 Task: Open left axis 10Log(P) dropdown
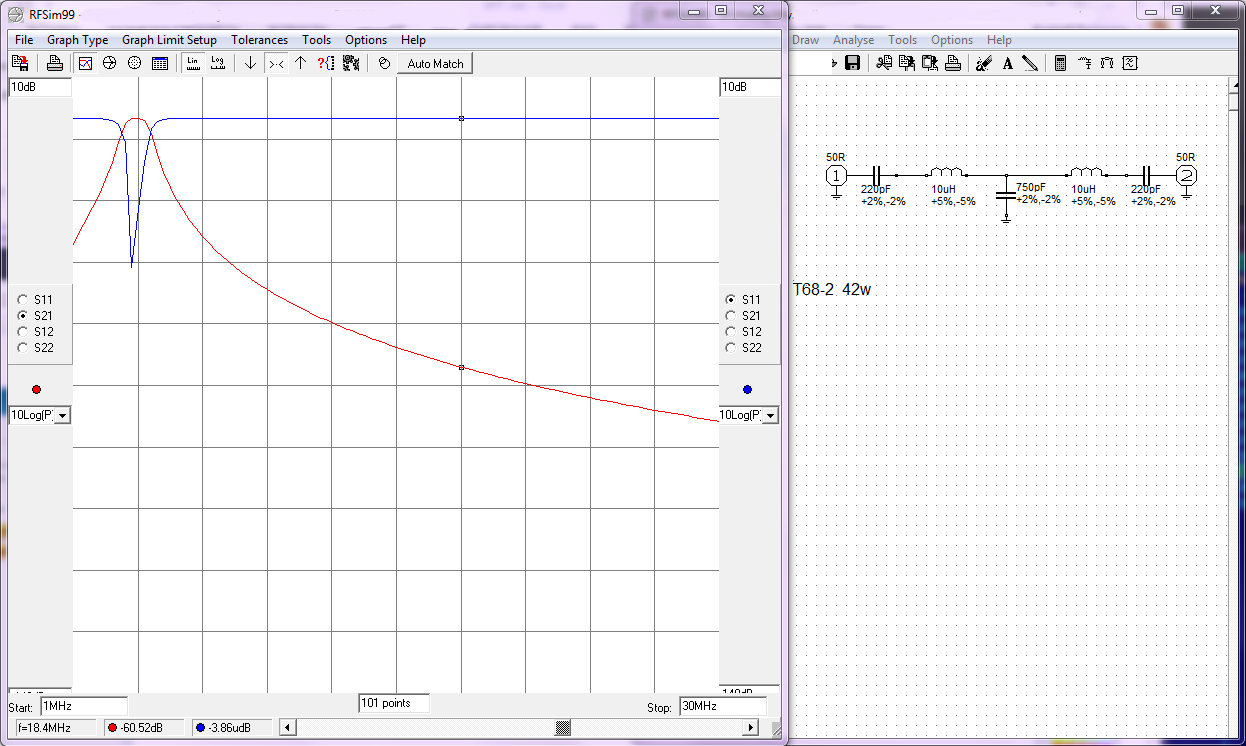coord(63,415)
